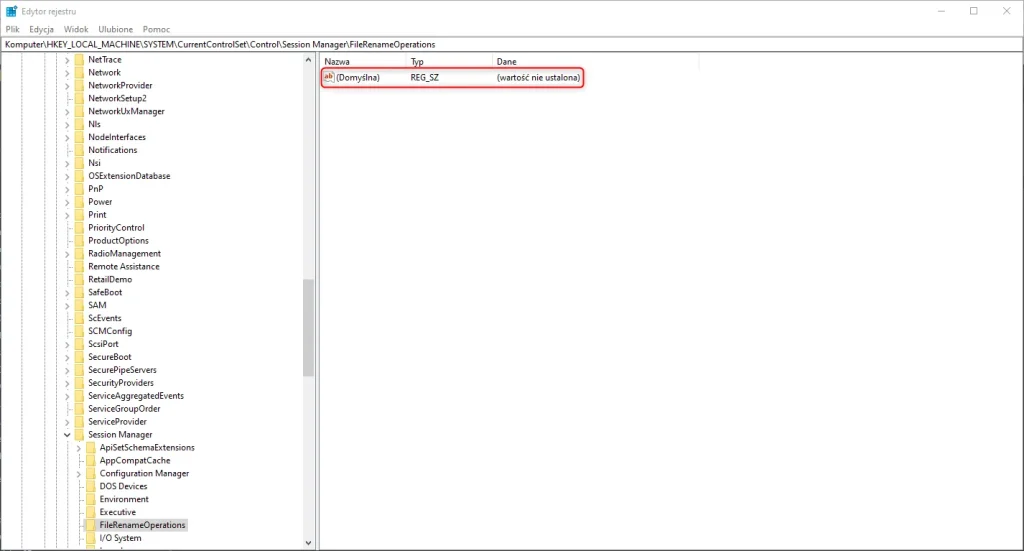The image size is (1024, 551).
Task: Expand the Nls key
Action: pos(67,125)
